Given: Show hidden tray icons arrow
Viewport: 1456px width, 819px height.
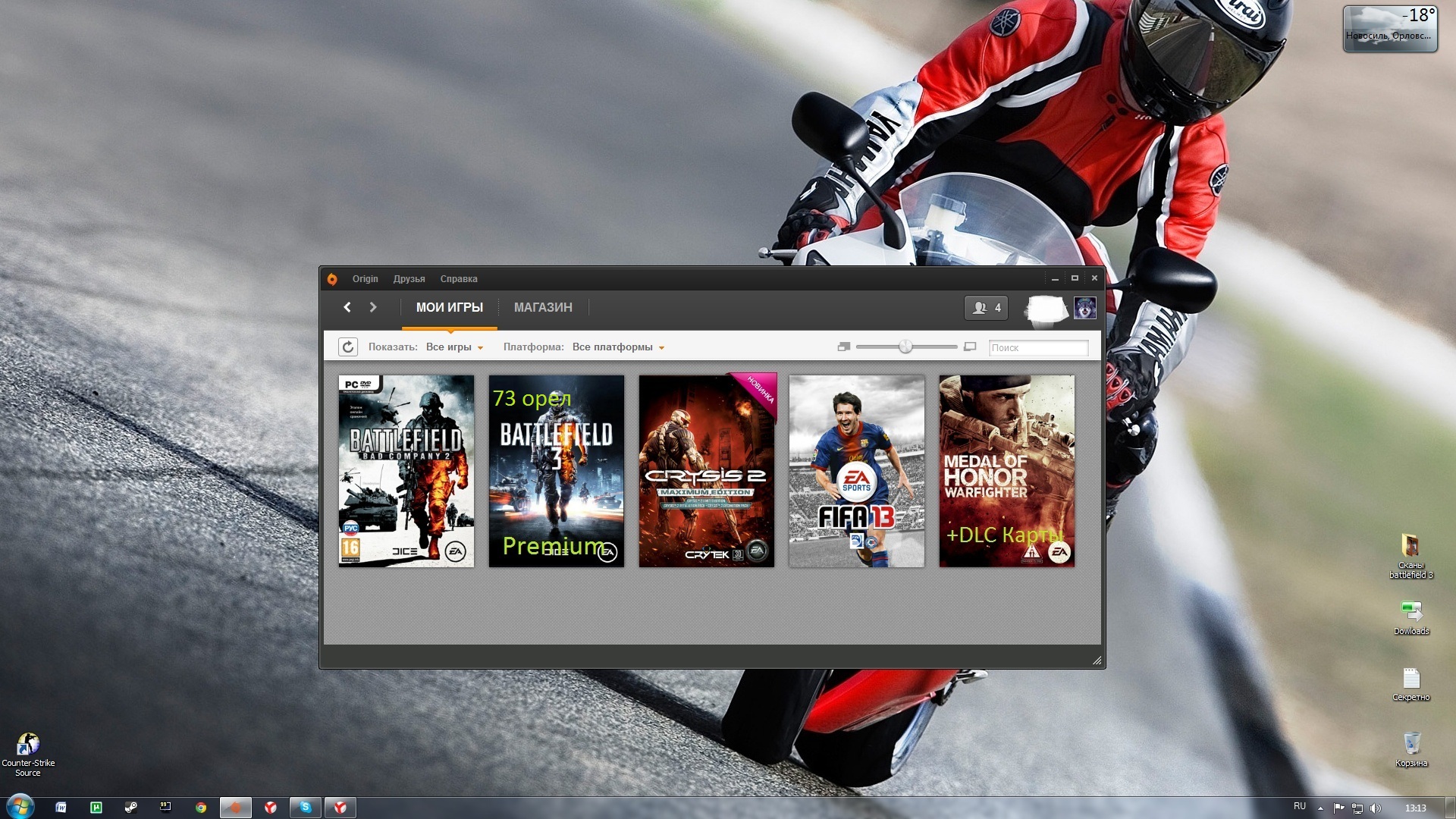Looking at the screenshot, I should pyautogui.click(x=1320, y=808).
